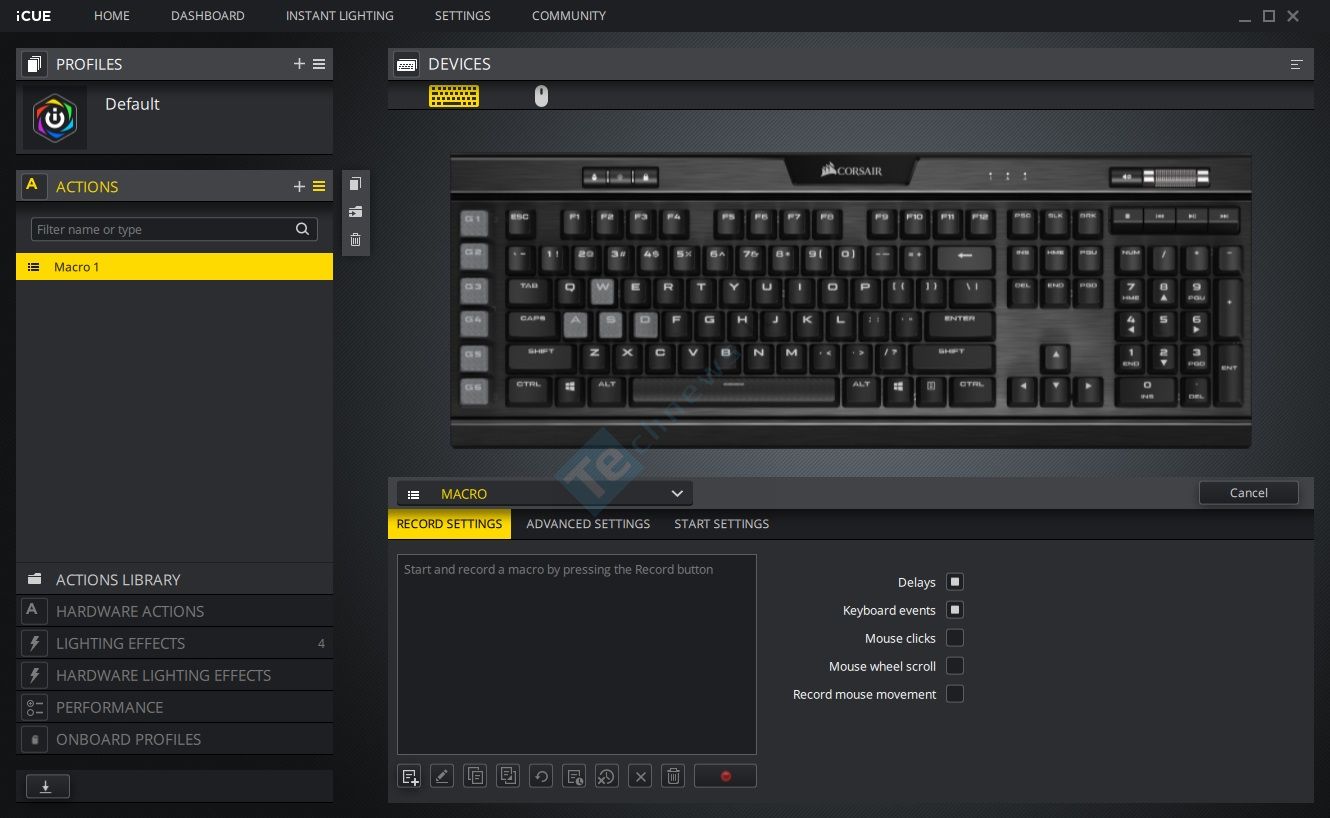Expand Hardware Lighting Effects section
This screenshot has height=818, width=1330.
click(175, 675)
